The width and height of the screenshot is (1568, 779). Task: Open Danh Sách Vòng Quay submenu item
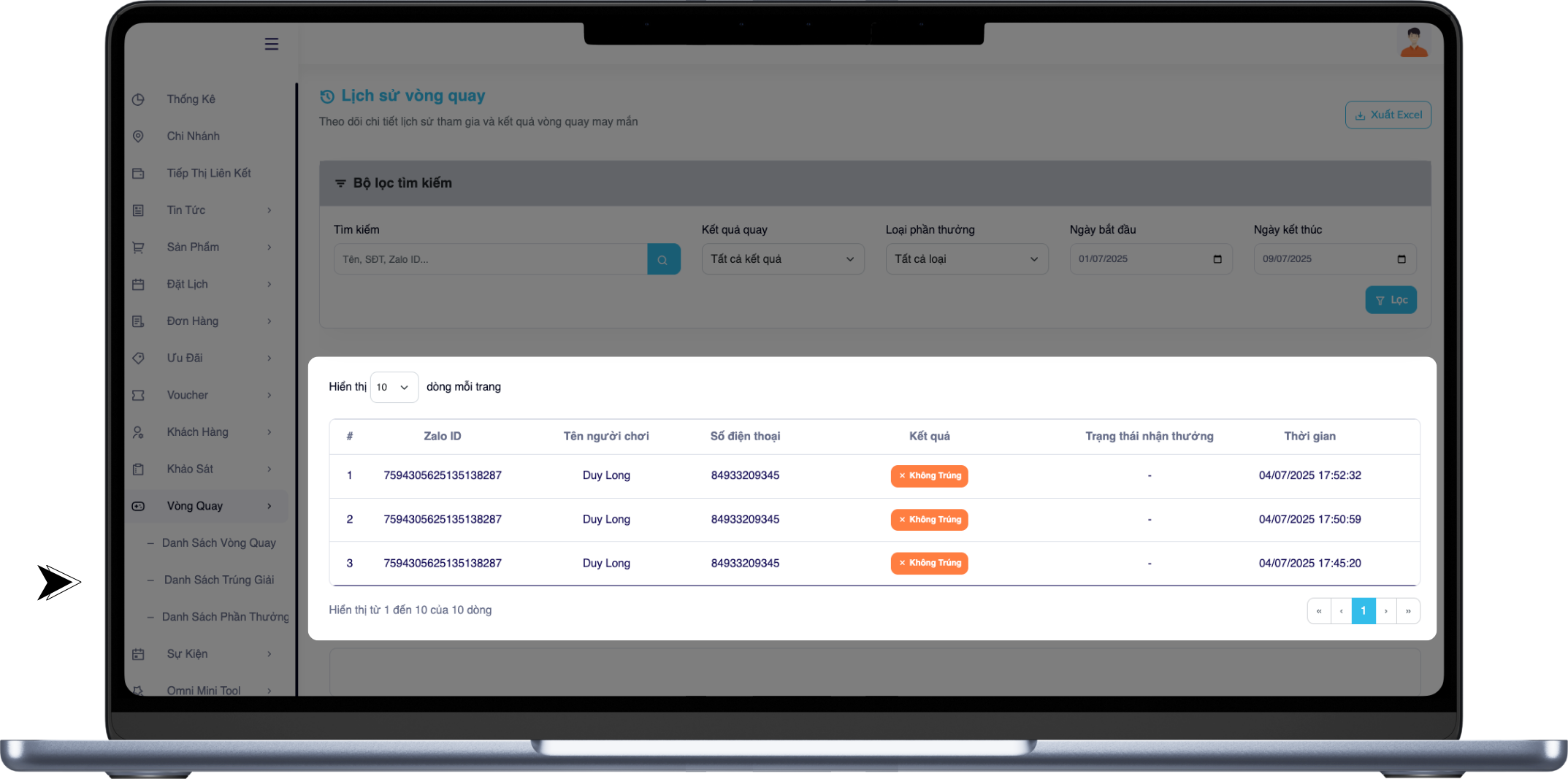pyautogui.click(x=218, y=543)
